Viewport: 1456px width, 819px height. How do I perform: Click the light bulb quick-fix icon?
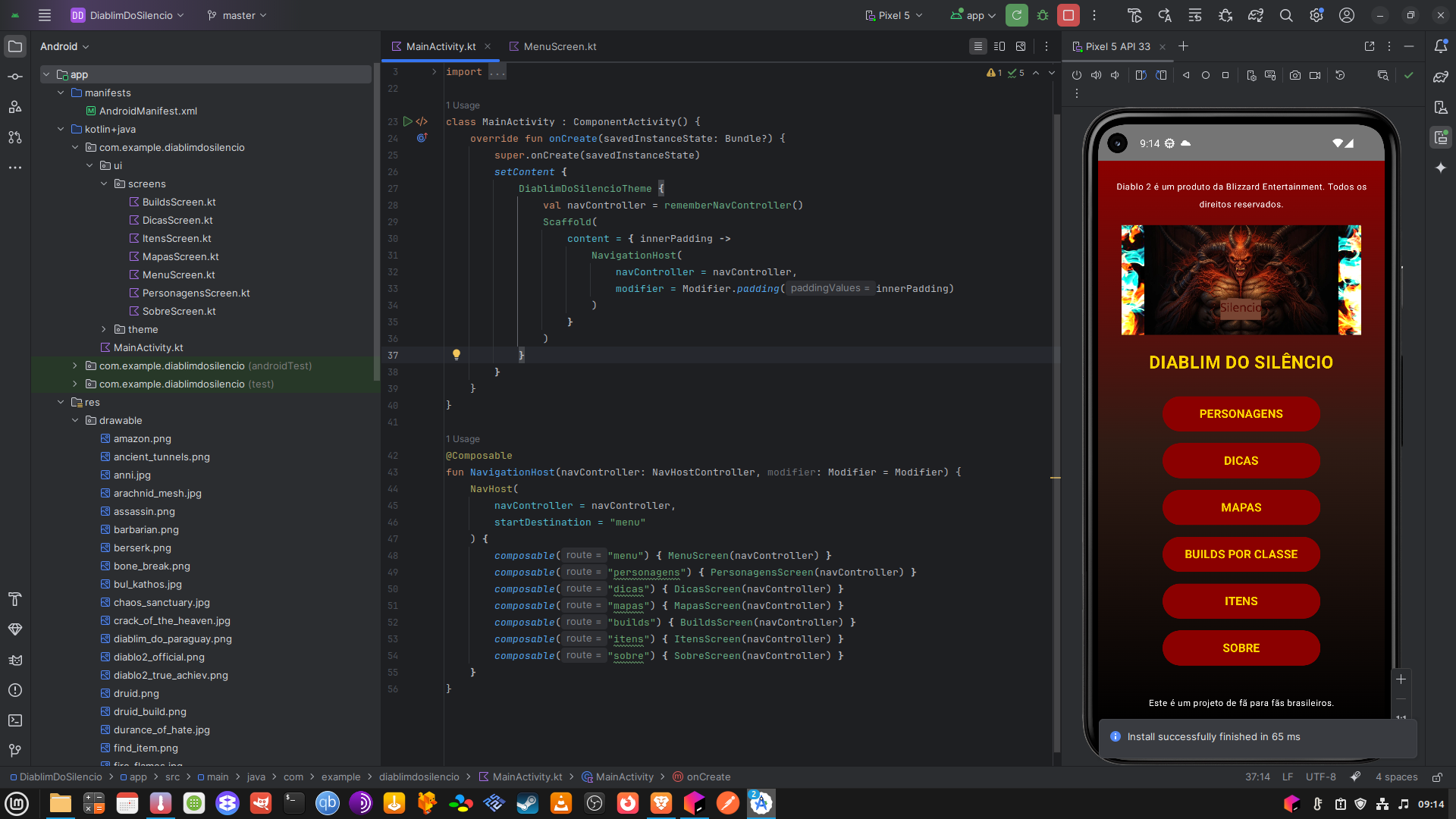[457, 355]
